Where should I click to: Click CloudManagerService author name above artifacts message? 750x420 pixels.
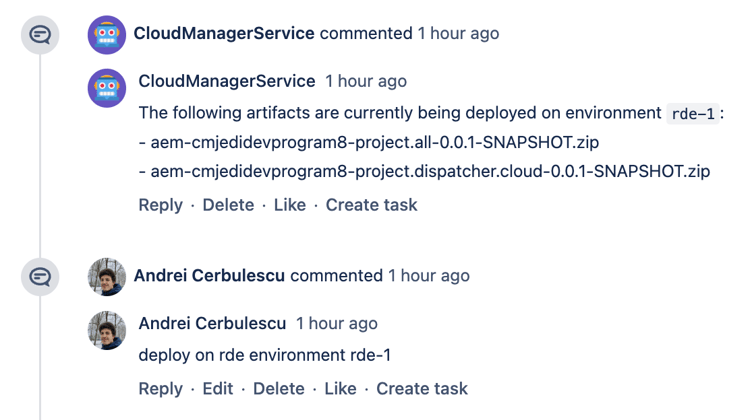pos(227,81)
